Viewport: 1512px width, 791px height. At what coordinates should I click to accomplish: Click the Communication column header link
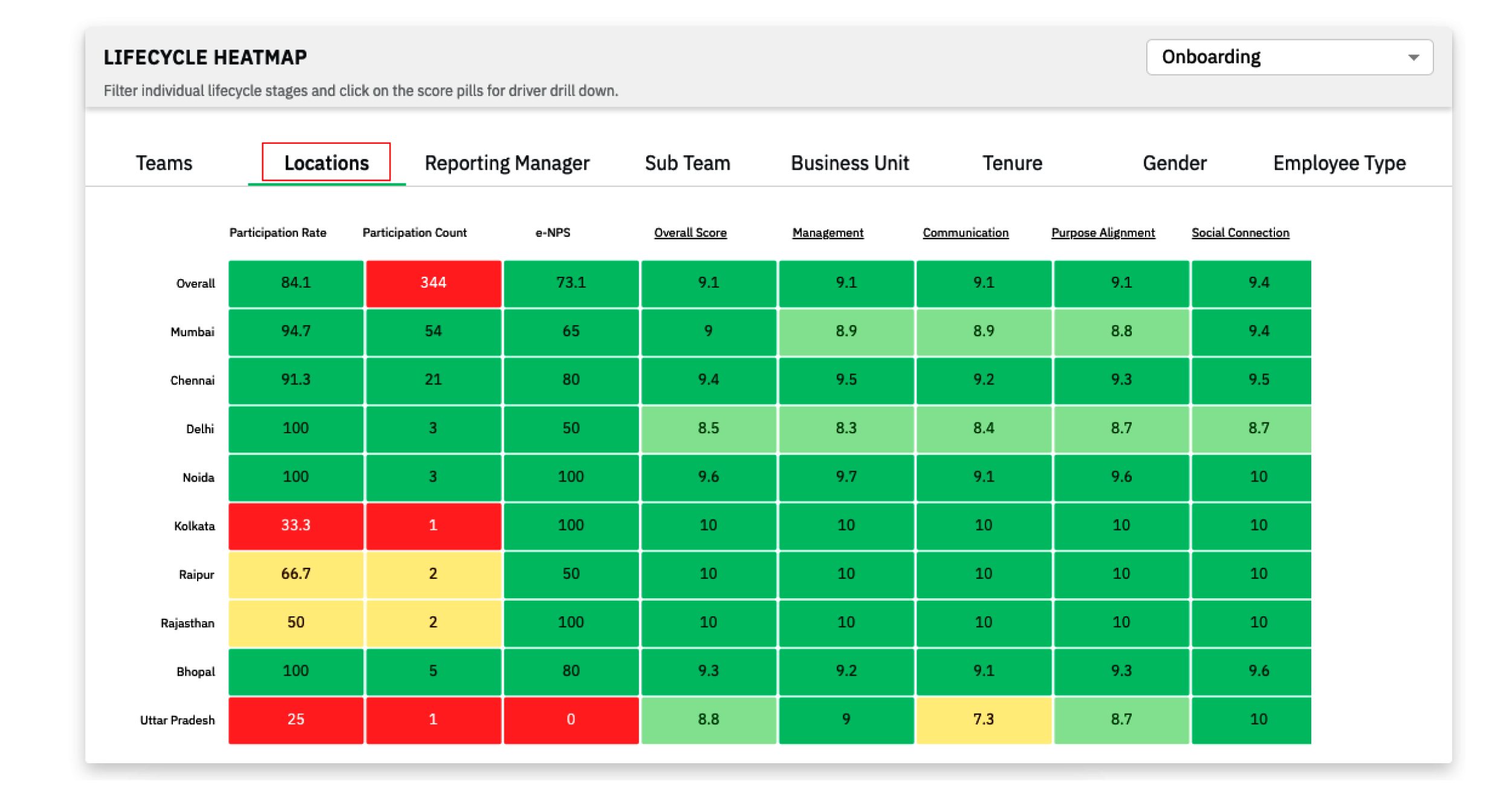[965, 233]
